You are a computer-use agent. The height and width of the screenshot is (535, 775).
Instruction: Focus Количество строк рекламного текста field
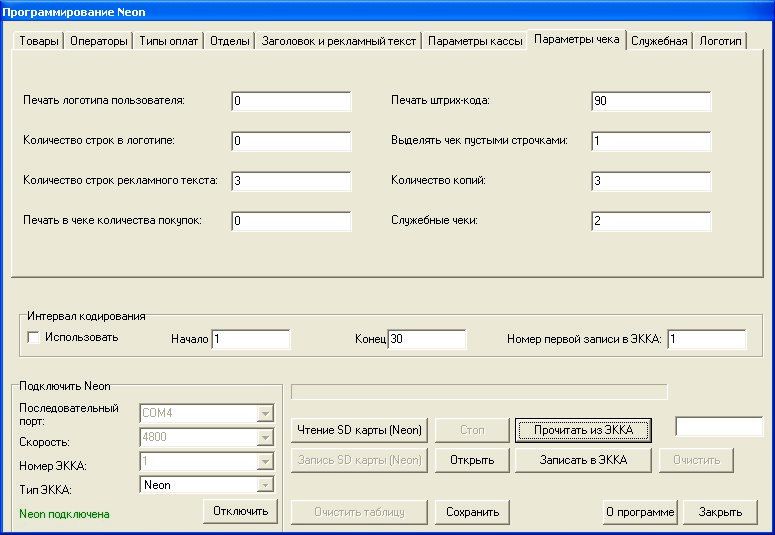click(x=291, y=181)
